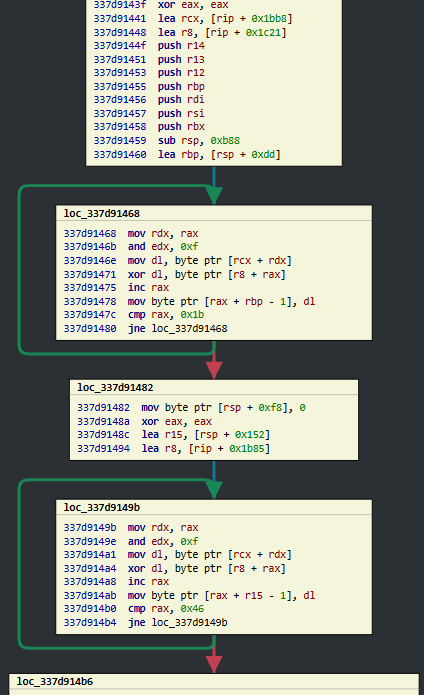Select mov rdx, rax at 337d9149b
424x695 pixels.
click(x=131, y=527)
